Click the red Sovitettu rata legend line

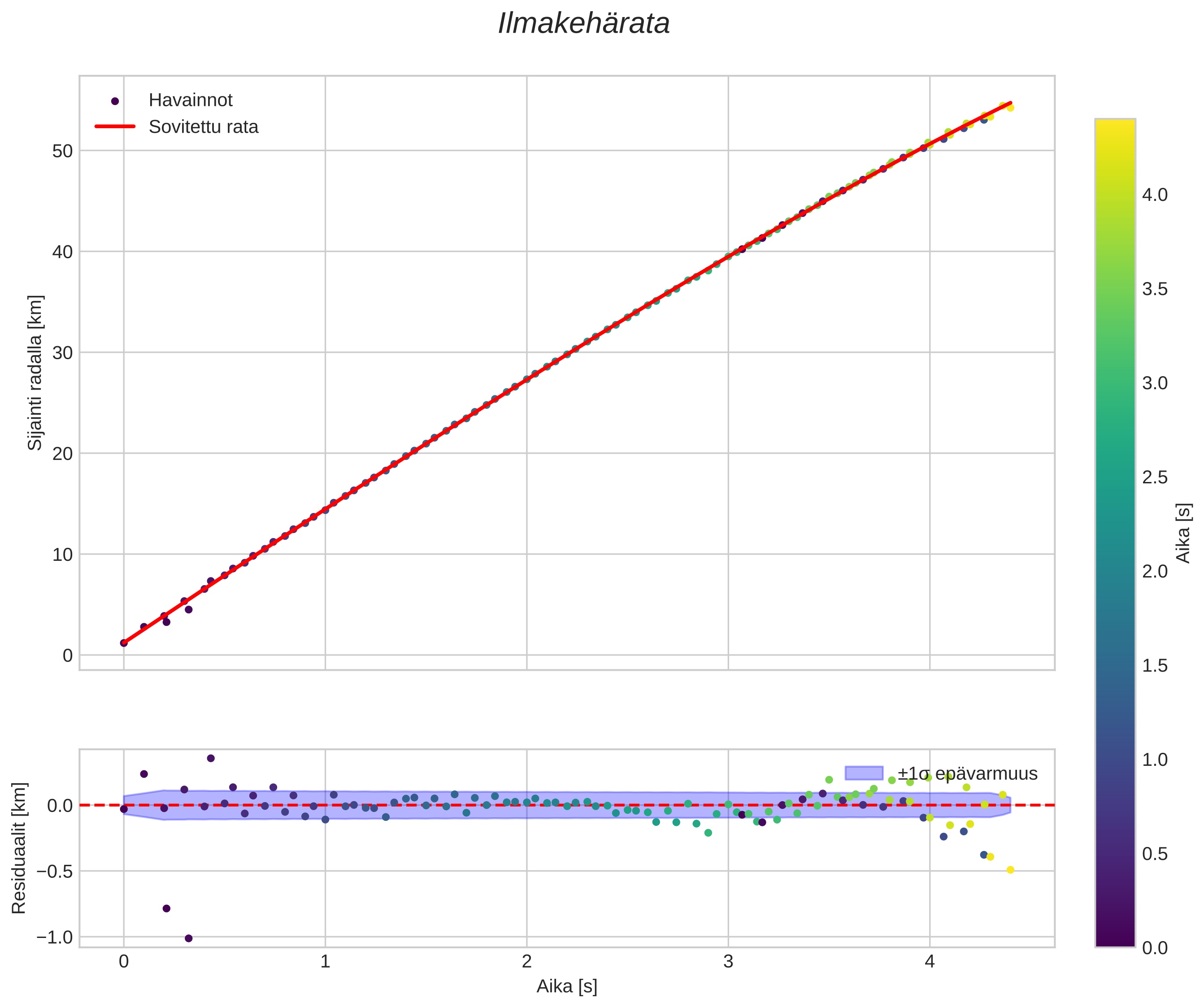(x=115, y=127)
